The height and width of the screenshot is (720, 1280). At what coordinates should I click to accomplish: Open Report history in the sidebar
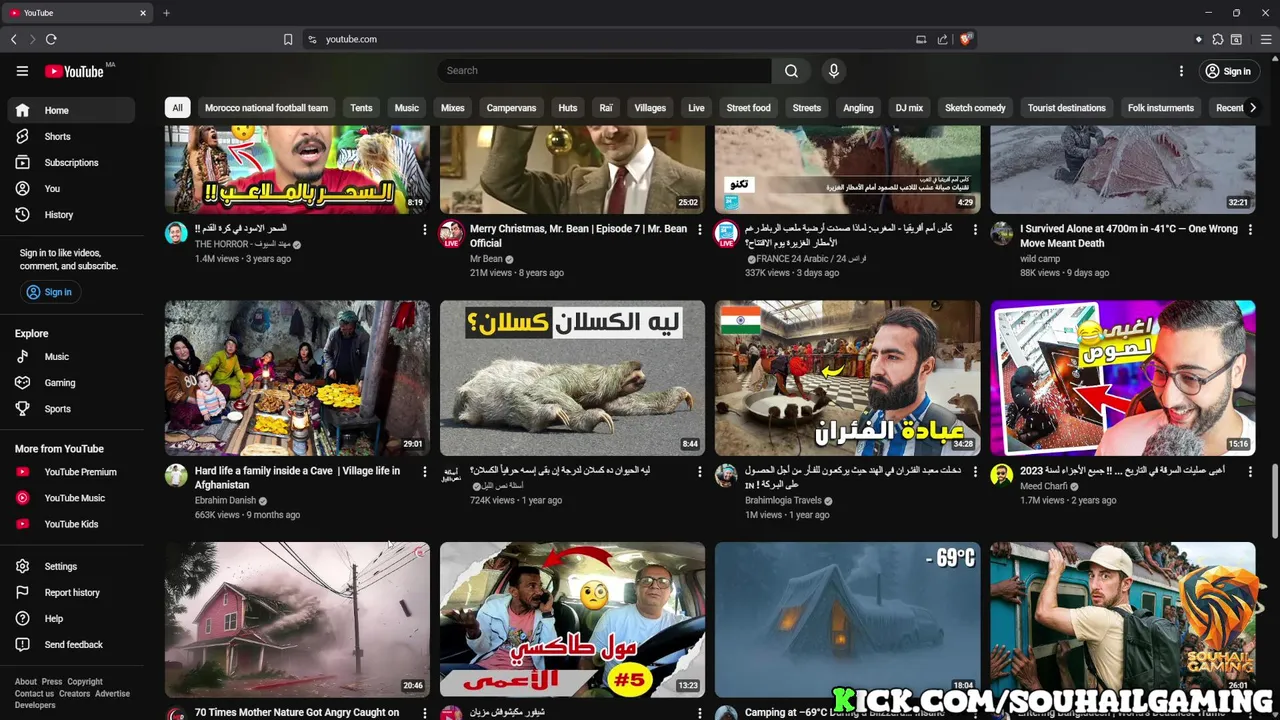click(71, 593)
